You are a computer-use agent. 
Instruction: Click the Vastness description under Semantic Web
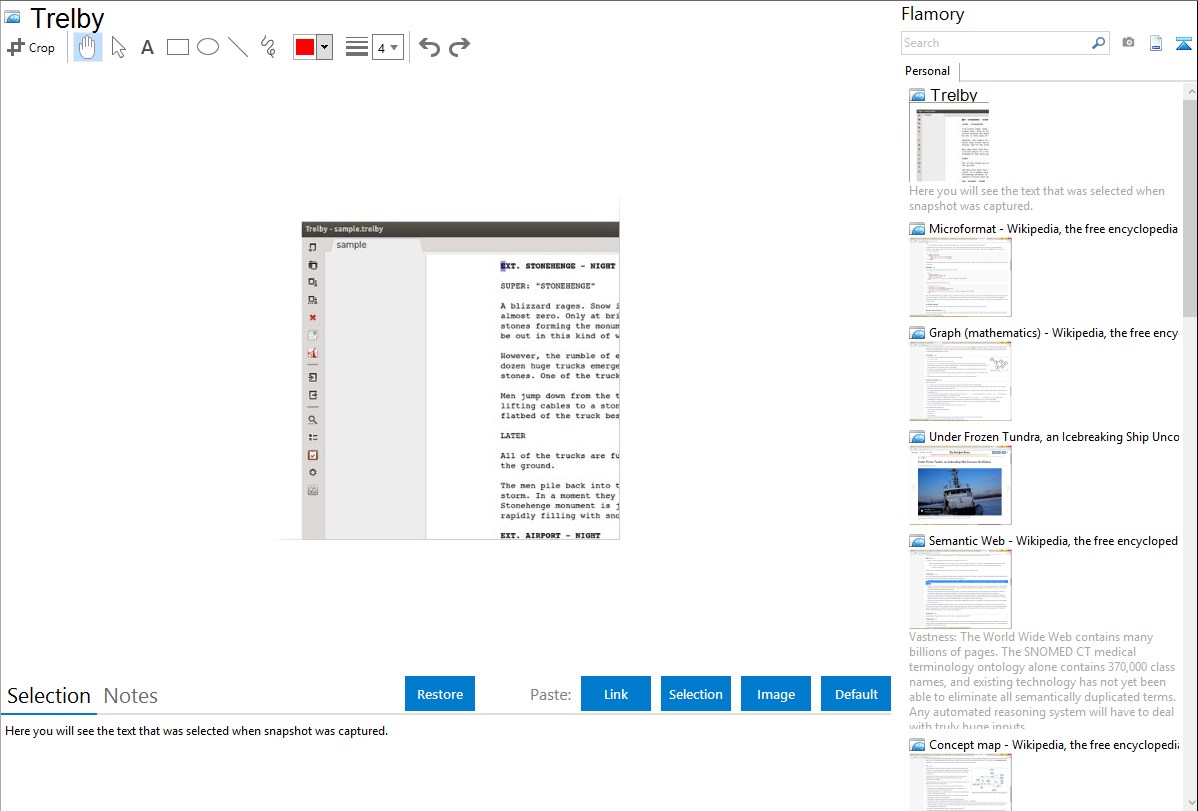point(1043,681)
